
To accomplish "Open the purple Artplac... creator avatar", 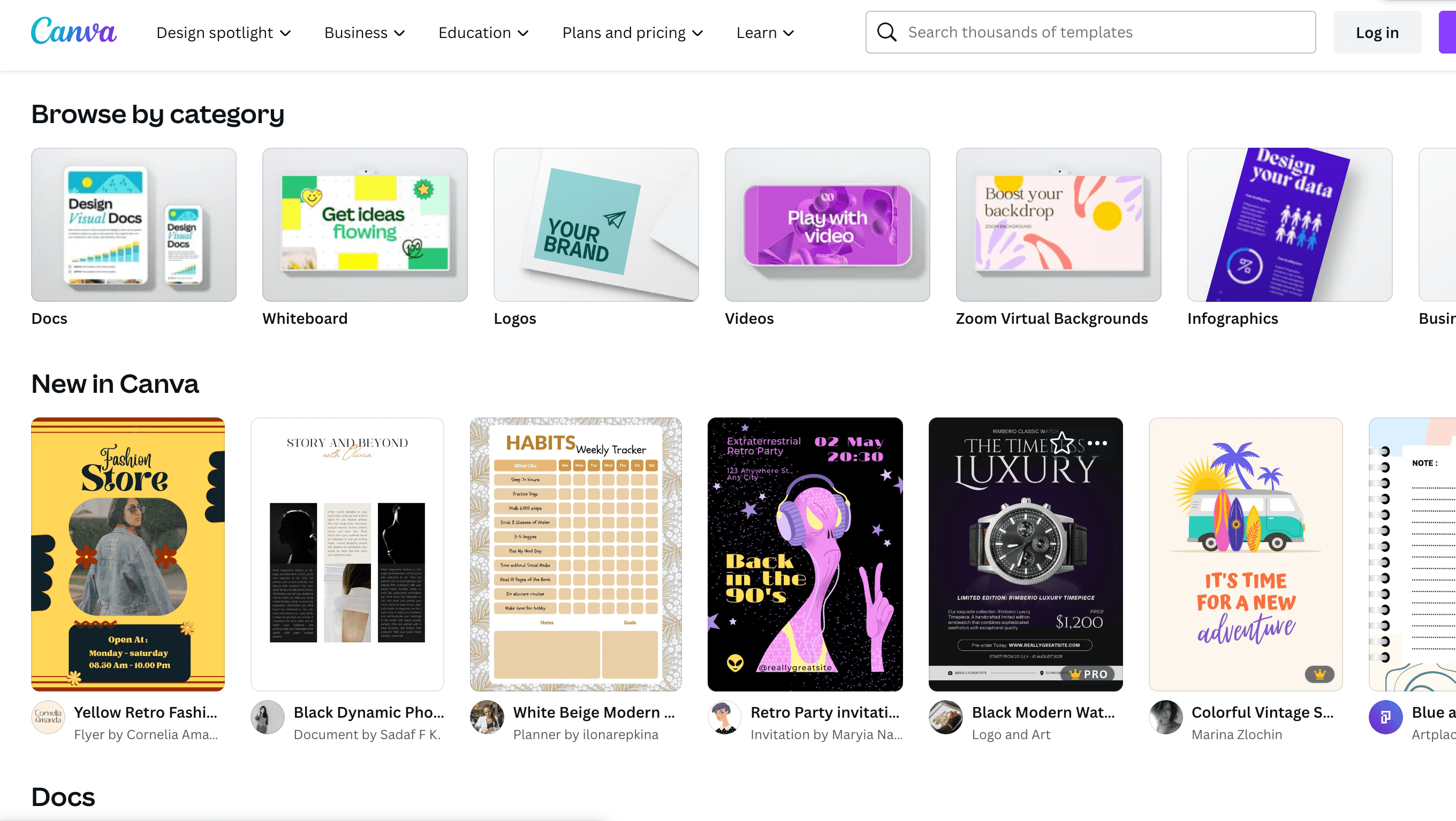I will pos(1386,718).
